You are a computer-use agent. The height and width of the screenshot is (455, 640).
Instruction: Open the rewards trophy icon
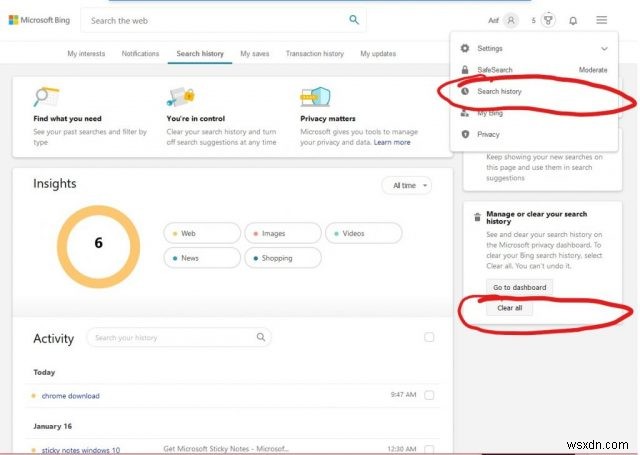click(x=548, y=20)
